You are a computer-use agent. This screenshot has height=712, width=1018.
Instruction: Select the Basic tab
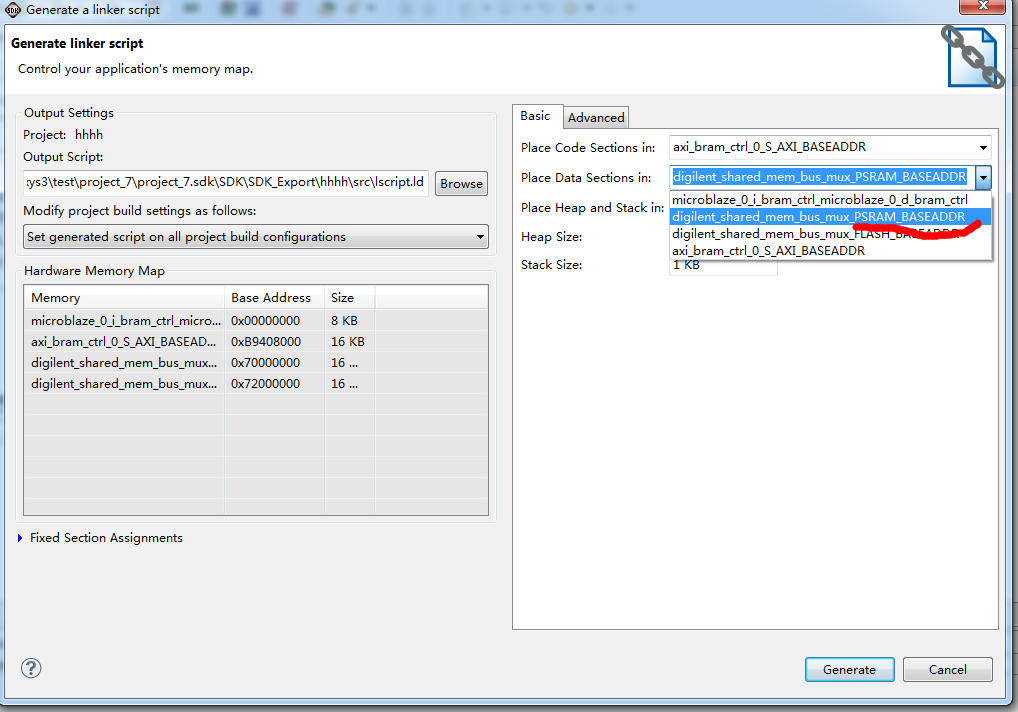point(536,116)
